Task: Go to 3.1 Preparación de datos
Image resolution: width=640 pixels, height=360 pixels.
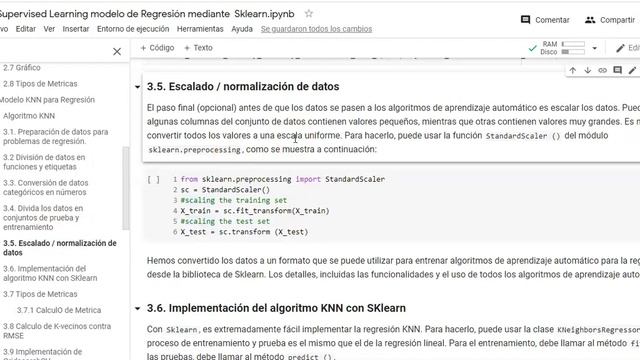Action: 56,136
